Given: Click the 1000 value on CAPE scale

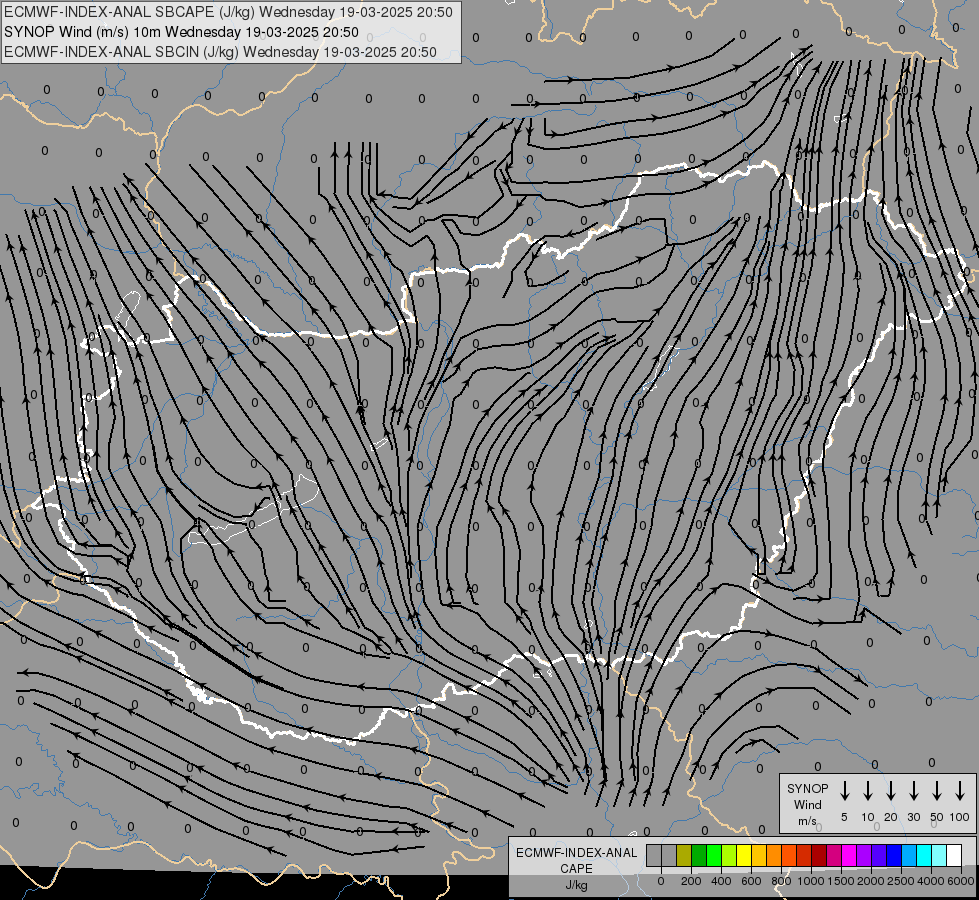Looking at the screenshot, I should (810, 881).
